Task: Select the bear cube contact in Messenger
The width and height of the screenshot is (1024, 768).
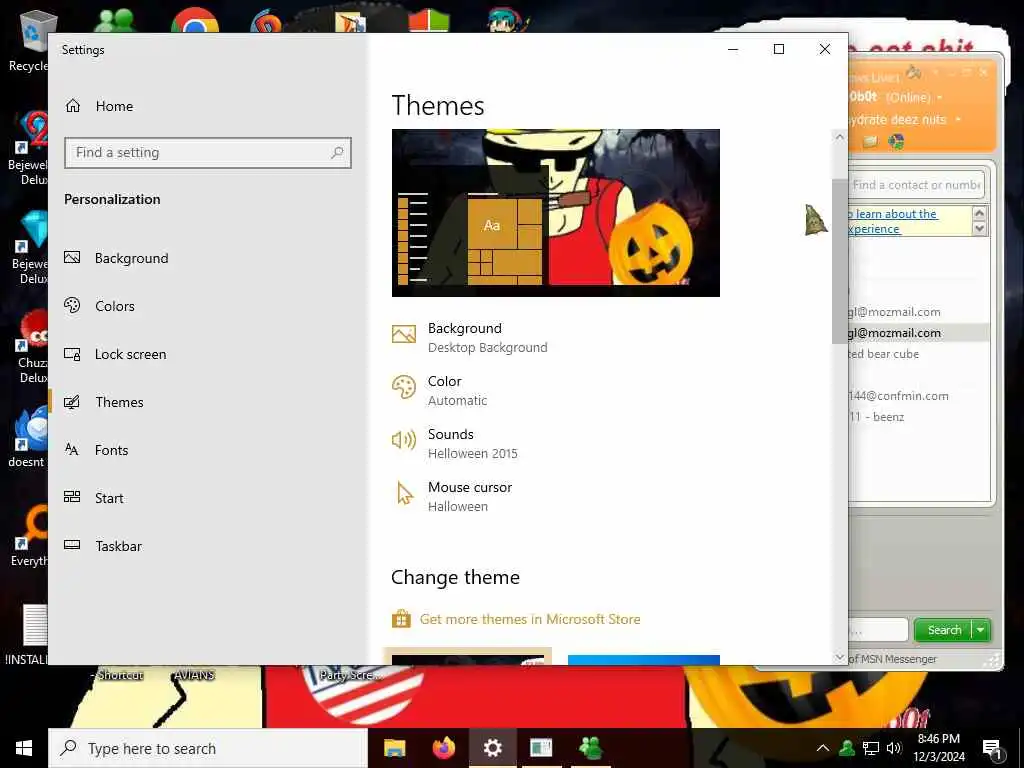Action: 884,354
